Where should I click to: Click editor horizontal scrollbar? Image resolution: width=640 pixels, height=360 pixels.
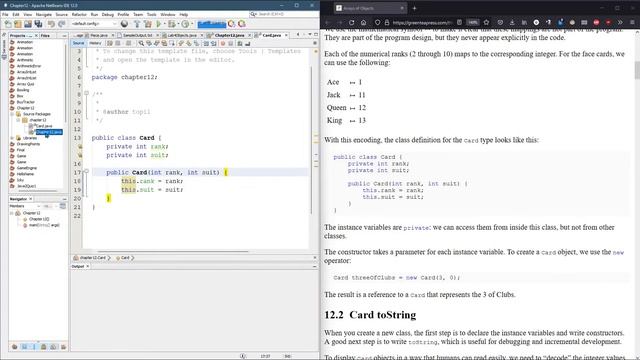pos(172,251)
